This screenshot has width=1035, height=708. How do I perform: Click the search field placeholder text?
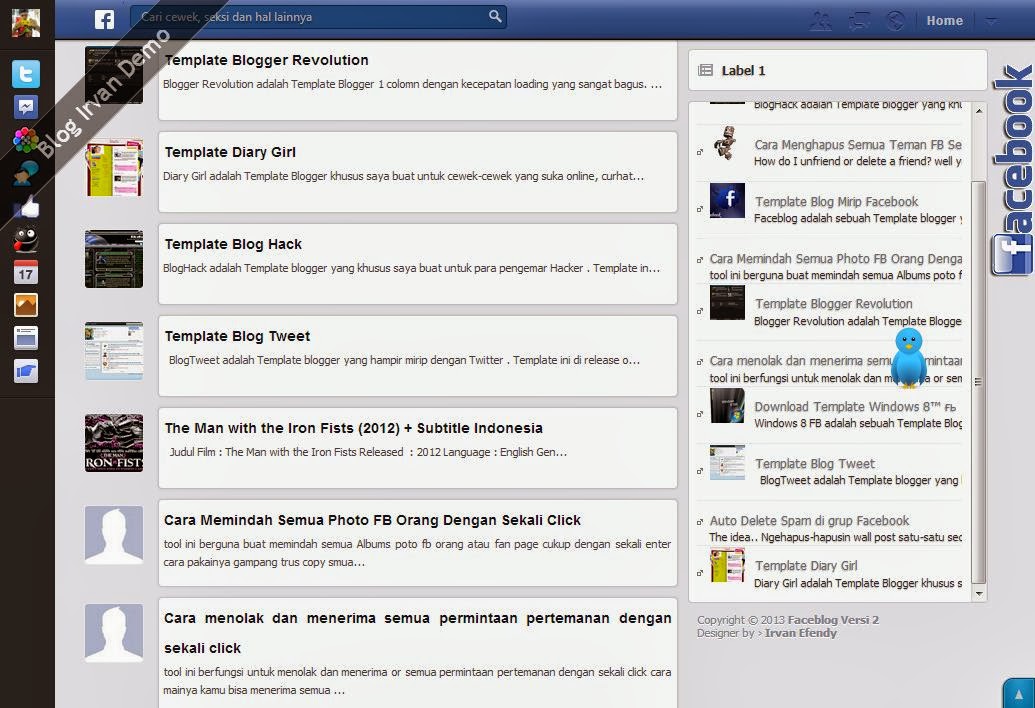226,16
